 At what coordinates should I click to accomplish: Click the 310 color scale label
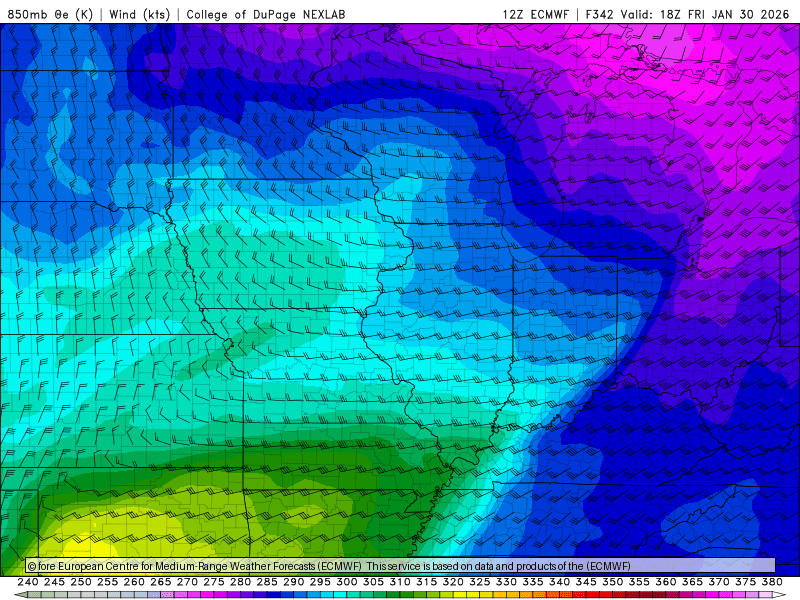(400, 582)
